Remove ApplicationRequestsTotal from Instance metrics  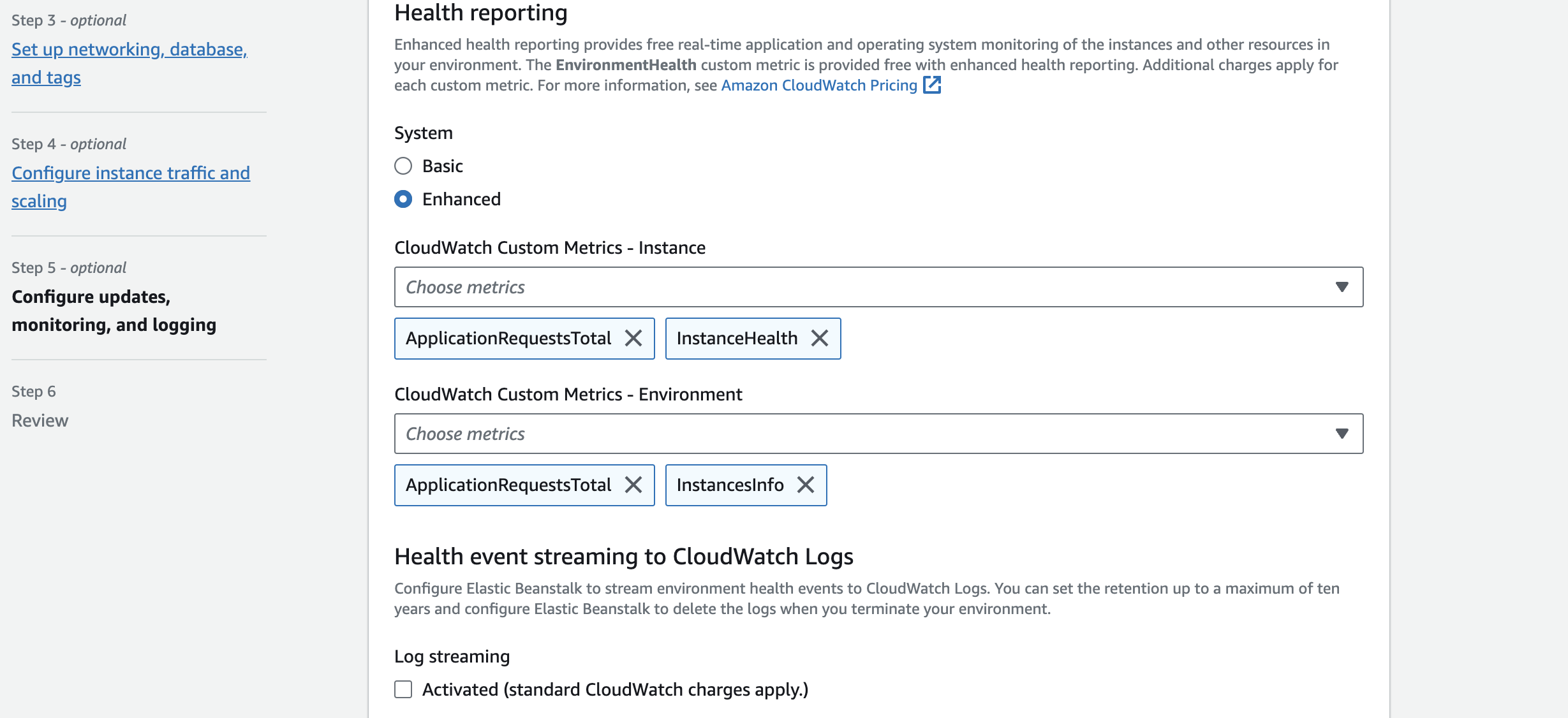(x=633, y=338)
